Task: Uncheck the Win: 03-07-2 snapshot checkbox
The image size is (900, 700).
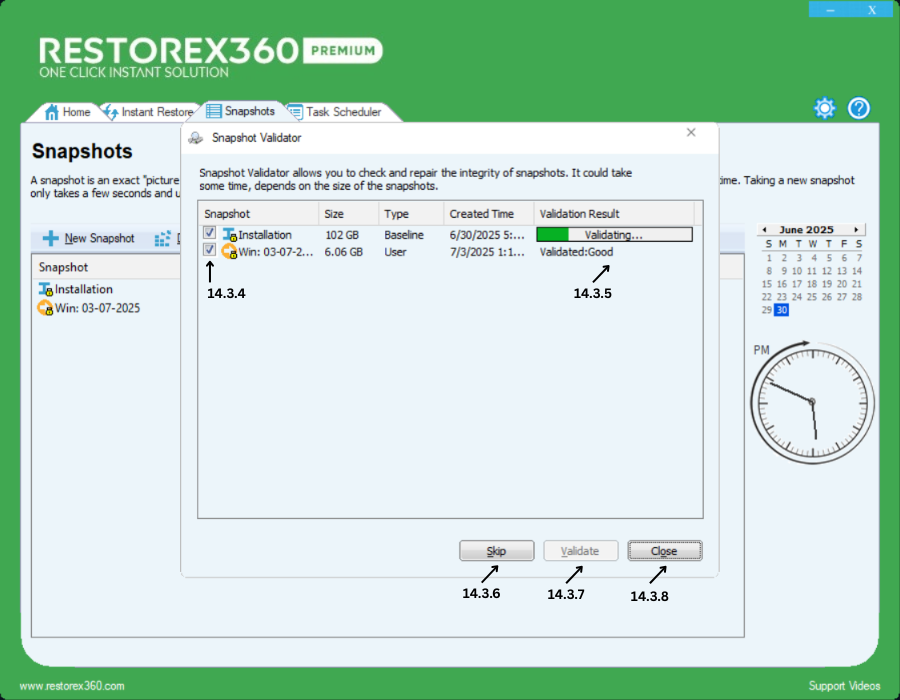Action: tap(209, 251)
